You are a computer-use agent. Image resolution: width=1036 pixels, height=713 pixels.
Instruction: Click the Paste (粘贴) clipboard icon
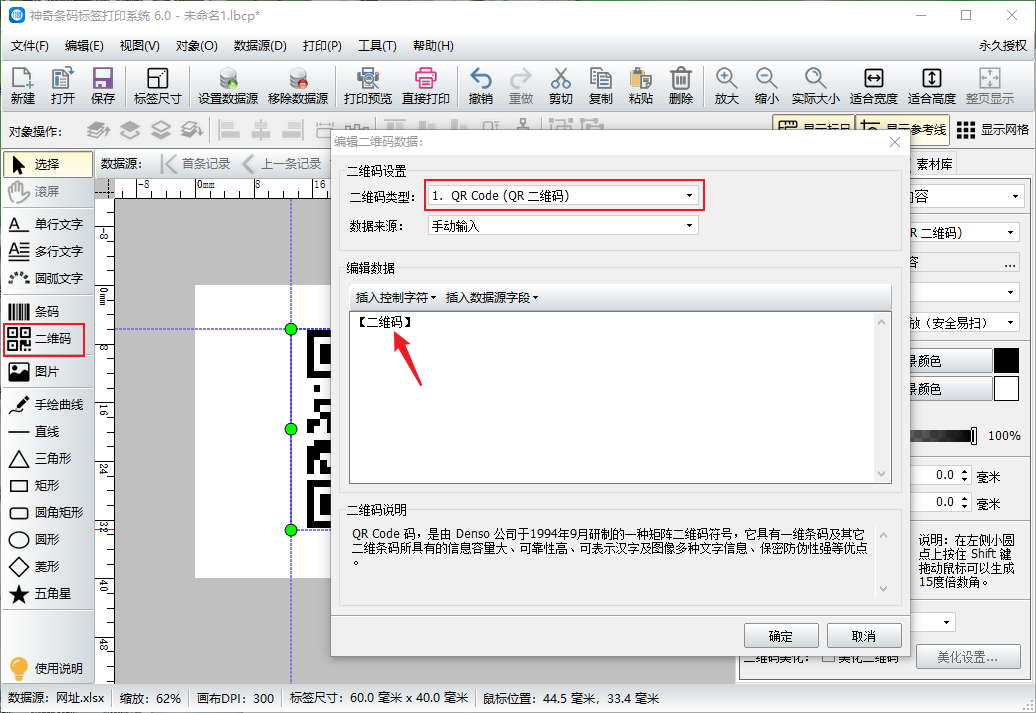[640, 86]
